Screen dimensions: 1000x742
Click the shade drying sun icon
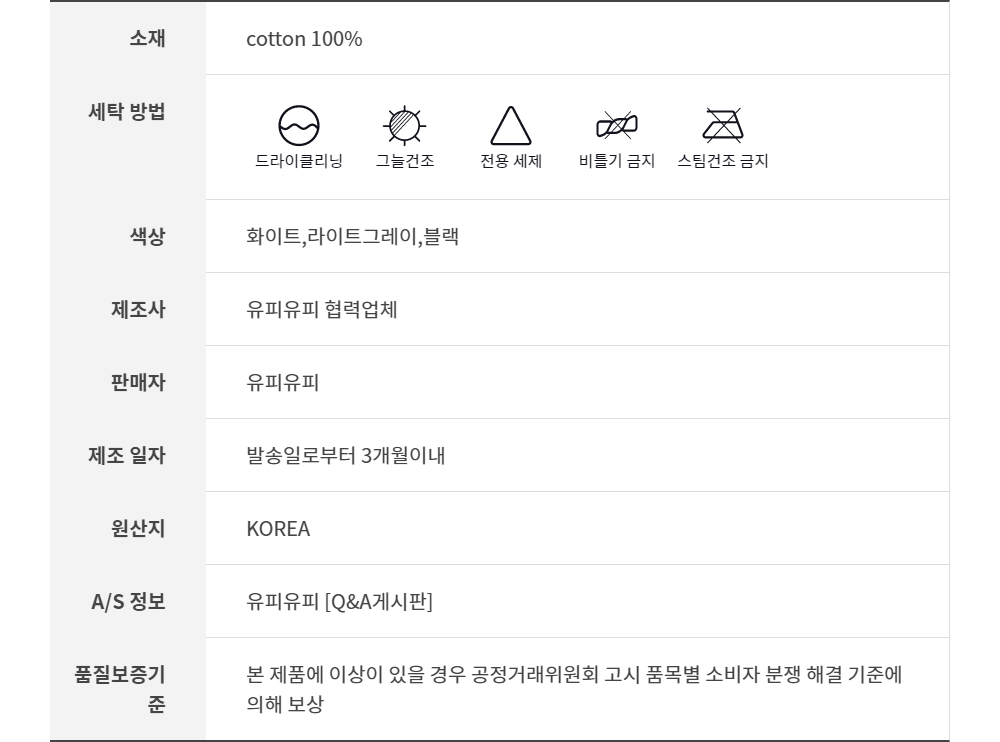coord(405,126)
